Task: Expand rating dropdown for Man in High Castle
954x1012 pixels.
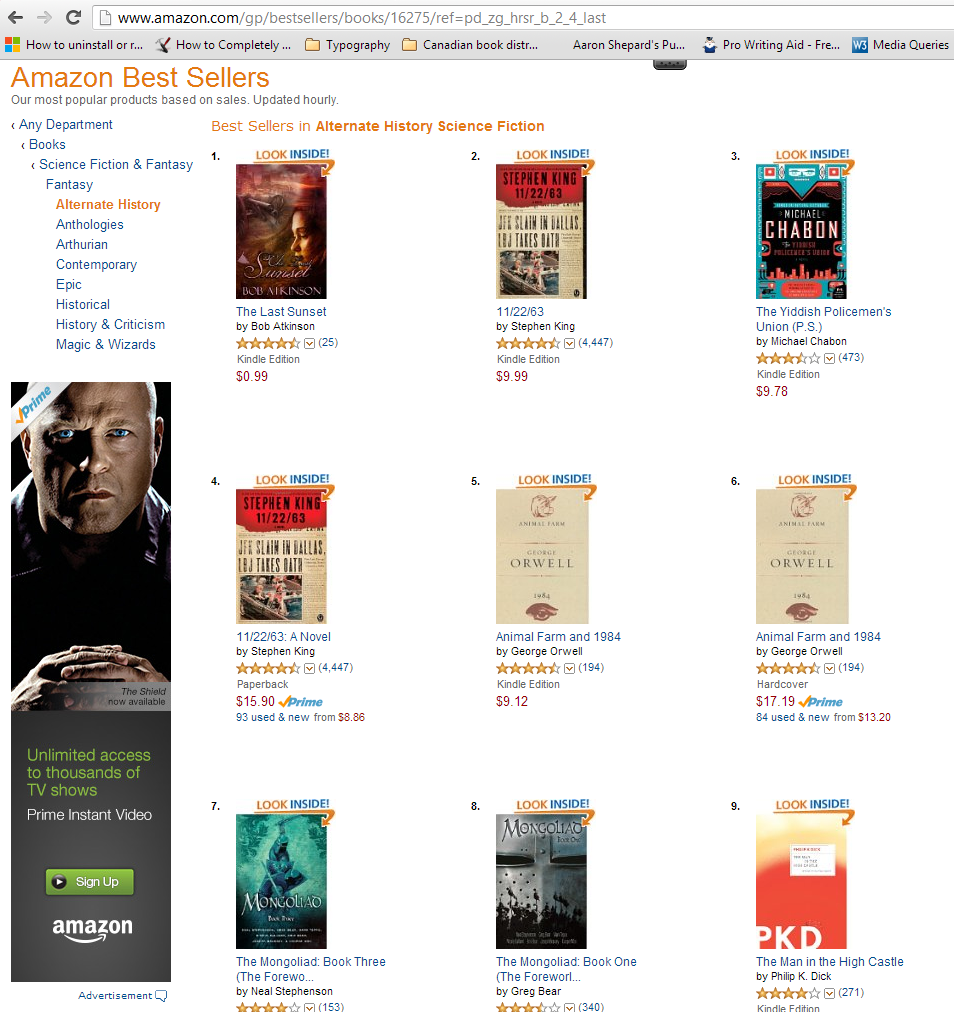Action: click(x=829, y=993)
